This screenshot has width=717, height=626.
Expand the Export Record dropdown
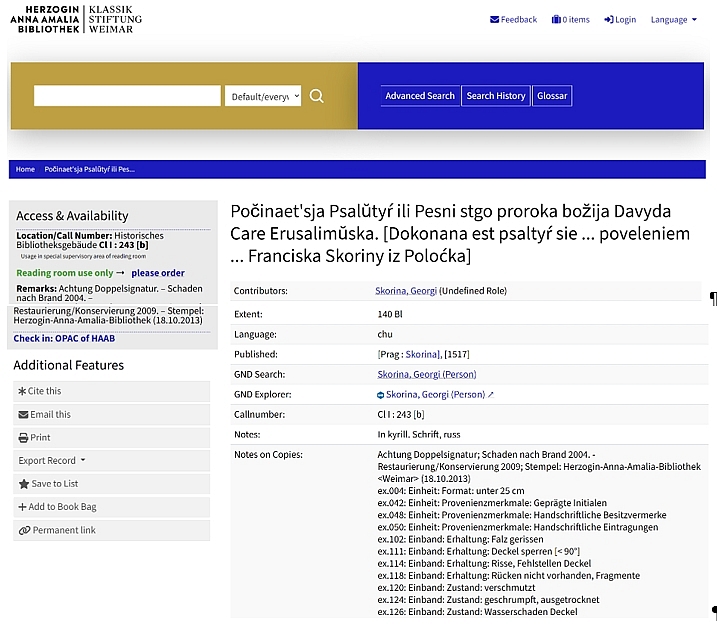pos(52,461)
